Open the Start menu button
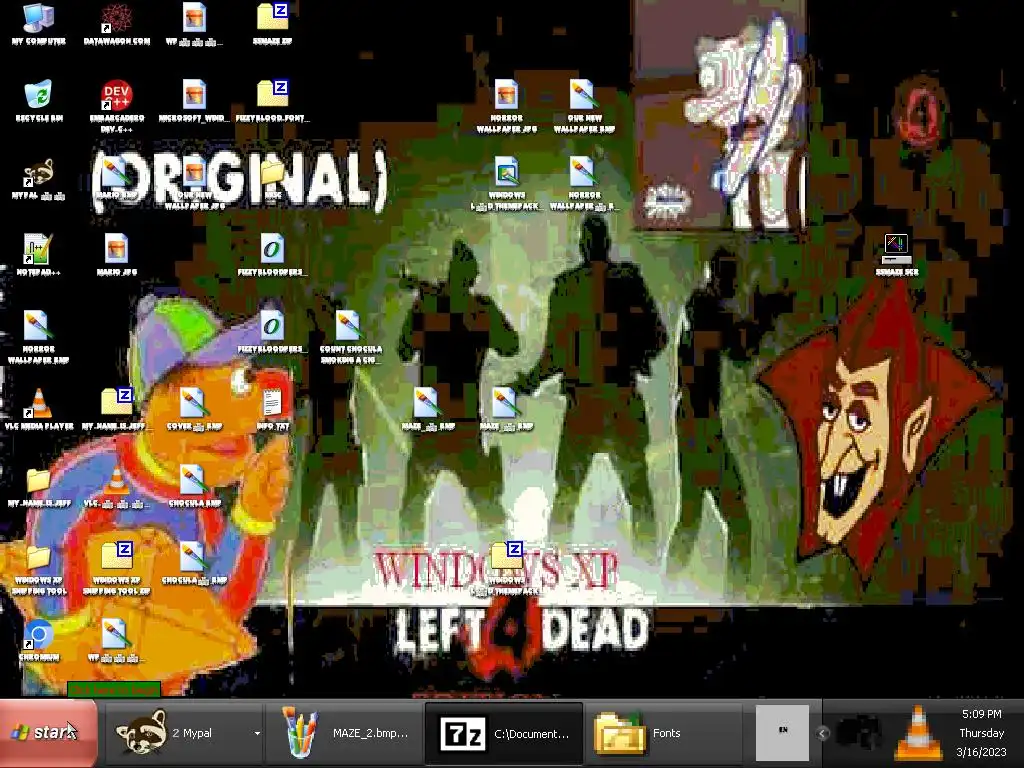 click(48, 733)
